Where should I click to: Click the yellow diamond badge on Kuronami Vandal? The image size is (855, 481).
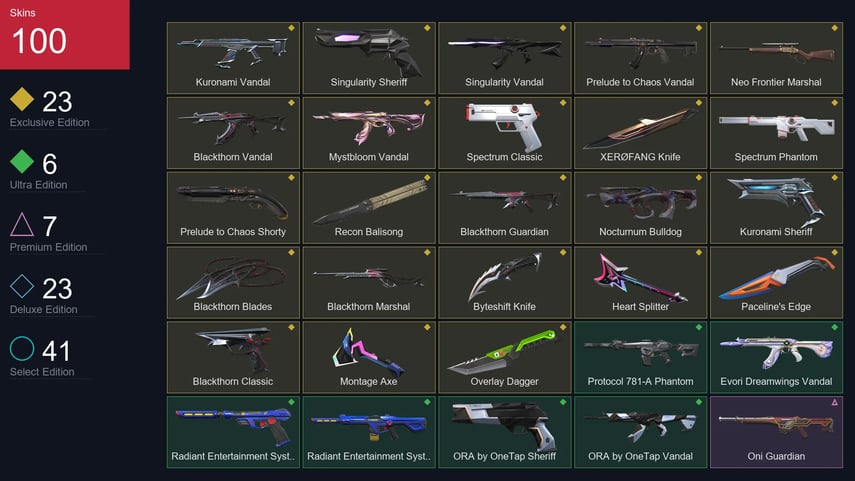click(x=291, y=28)
